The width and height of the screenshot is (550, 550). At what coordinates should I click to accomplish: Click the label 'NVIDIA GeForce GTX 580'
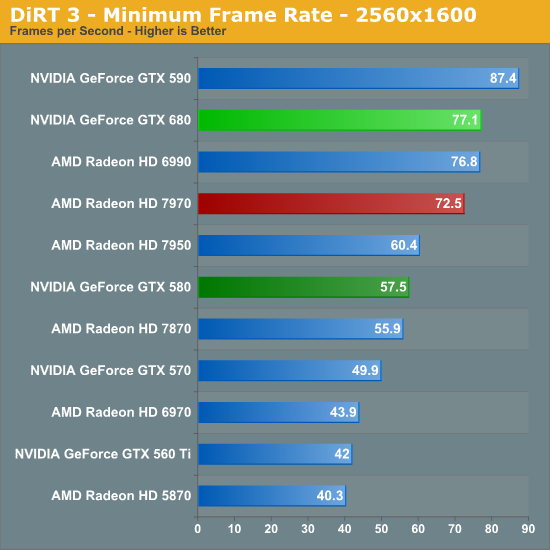110,287
